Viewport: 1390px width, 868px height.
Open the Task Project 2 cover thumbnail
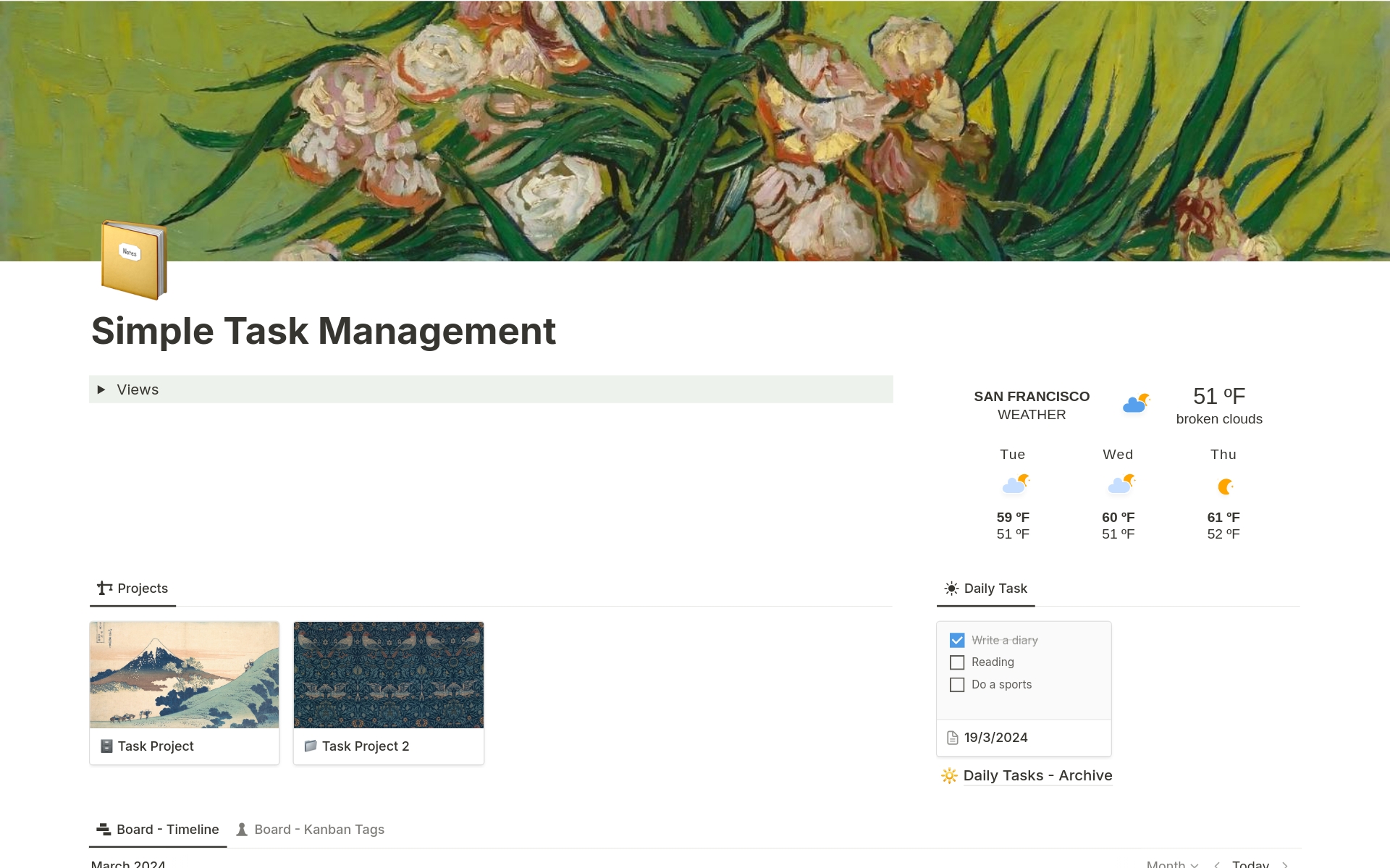pyautogui.click(x=388, y=674)
